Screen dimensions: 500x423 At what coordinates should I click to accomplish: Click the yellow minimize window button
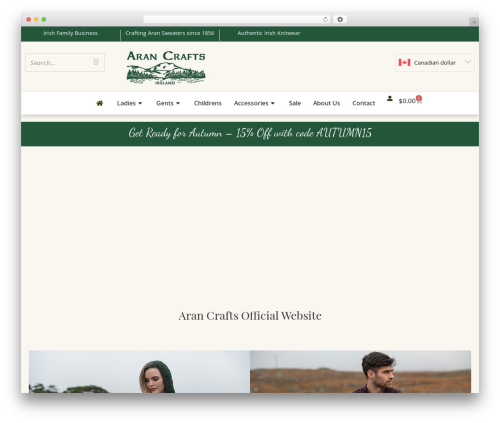pyautogui.click(x=36, y=20)
